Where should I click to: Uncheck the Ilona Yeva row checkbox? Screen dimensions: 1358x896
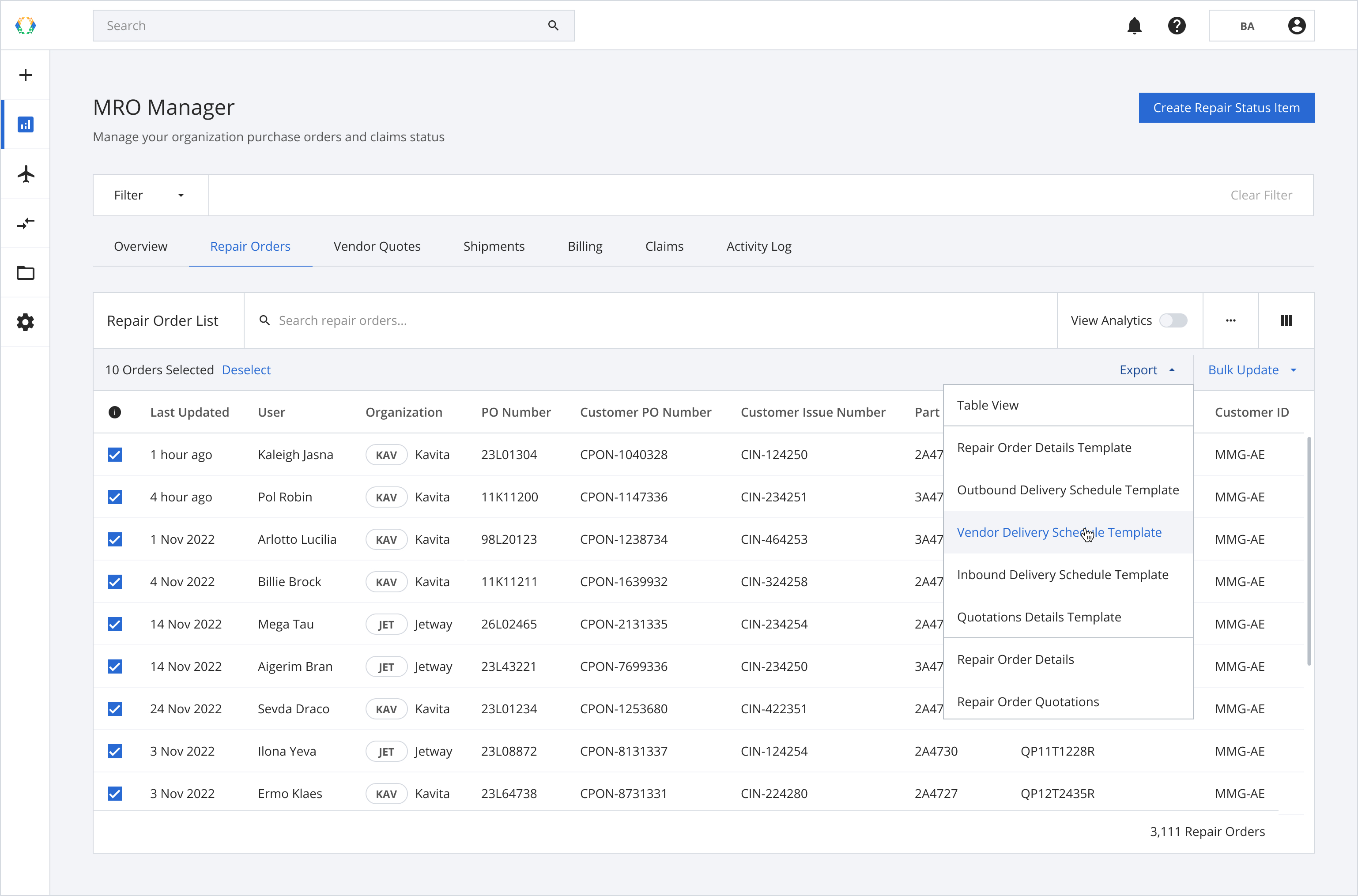(x=114, y=751)
